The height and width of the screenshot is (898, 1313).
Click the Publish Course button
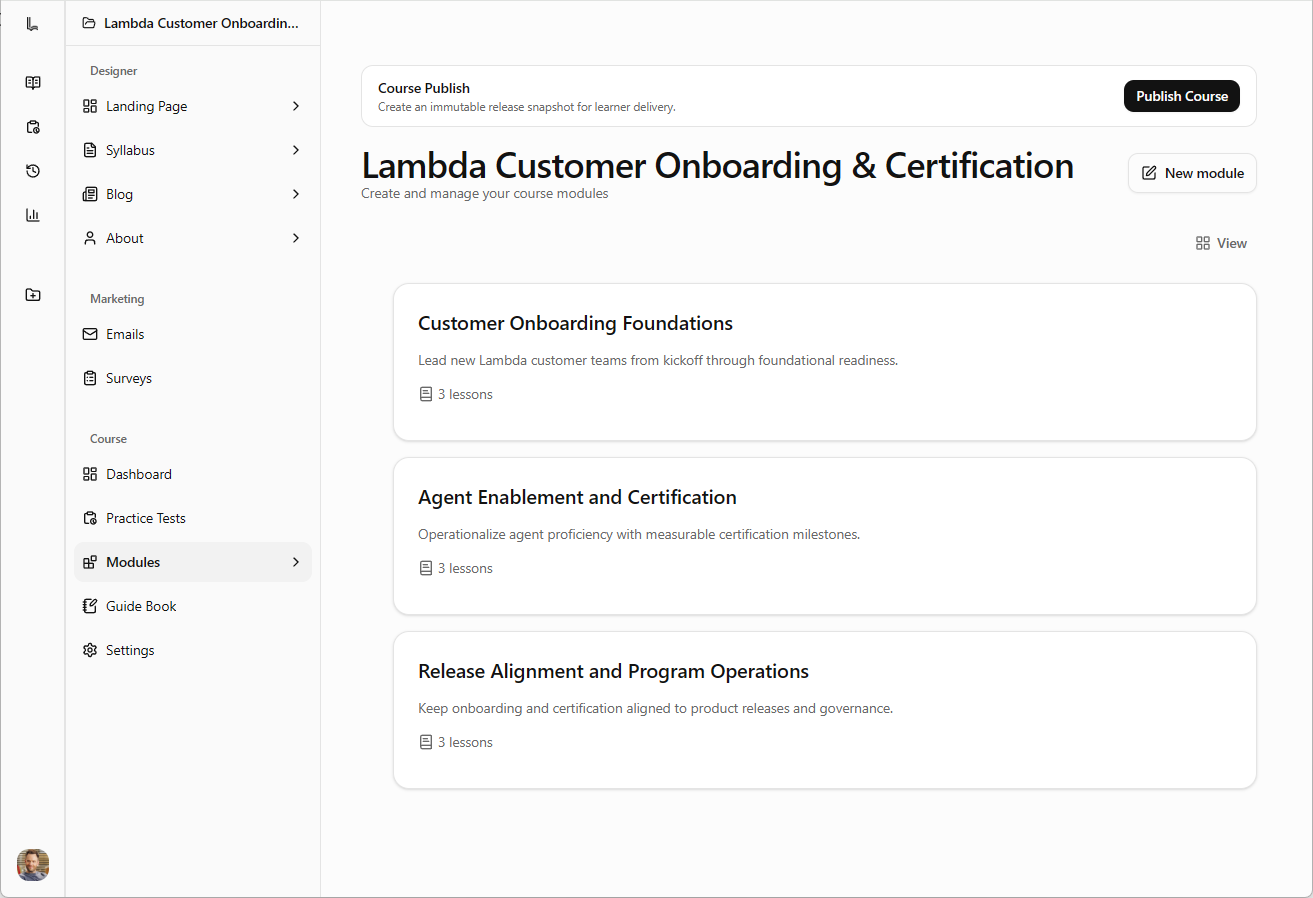pyautogui.click(x=1181, y=96)
